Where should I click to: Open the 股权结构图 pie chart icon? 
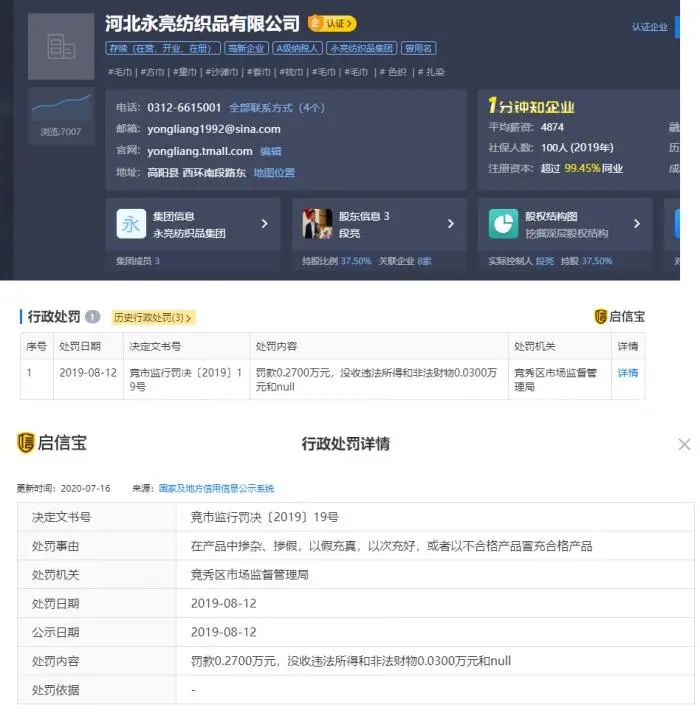click(503, 224)
